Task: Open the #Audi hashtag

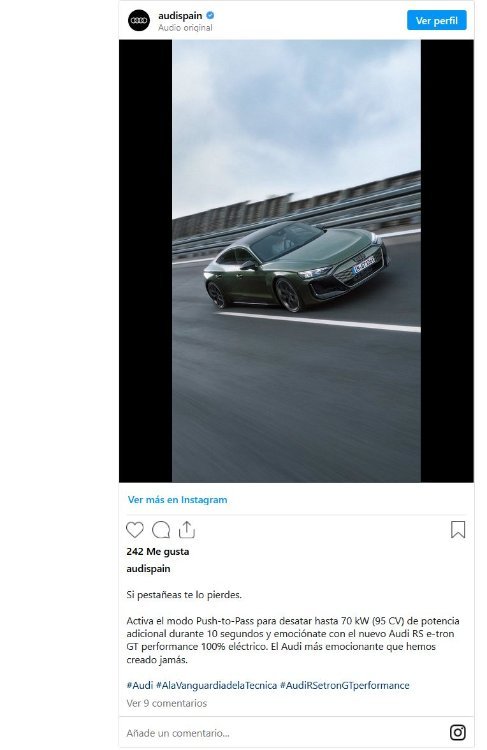Action: click(140, 685)
